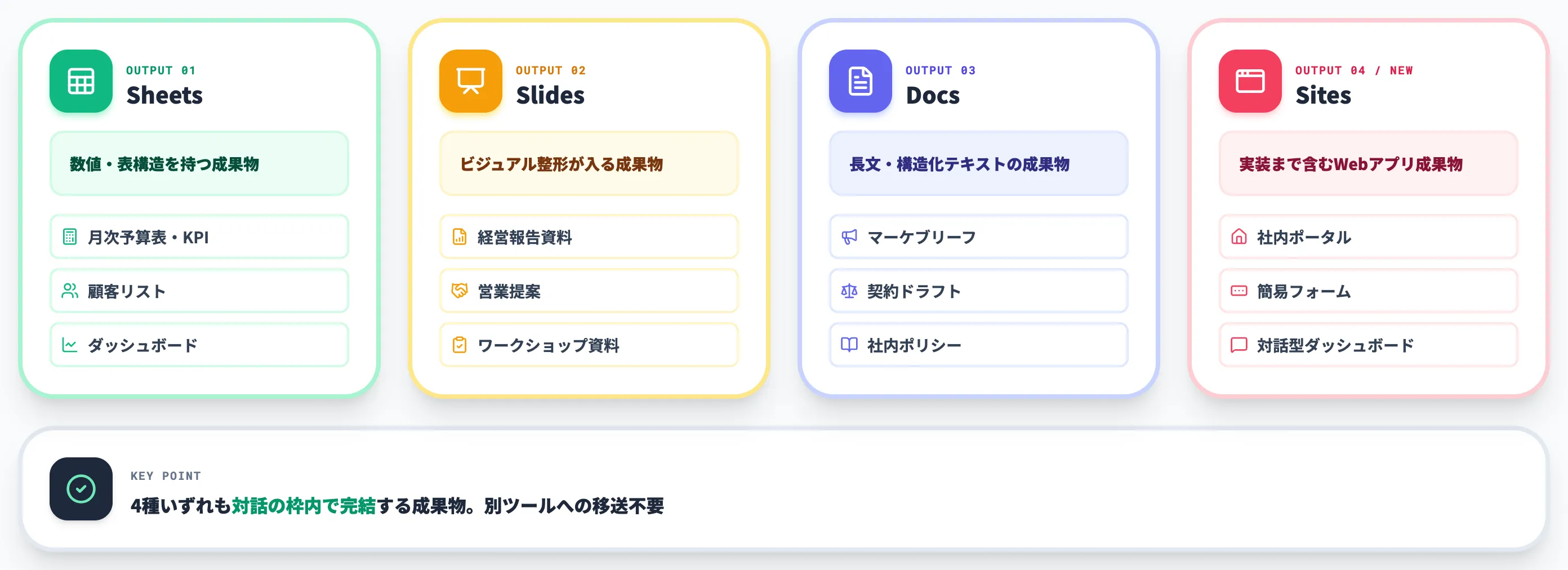The image size is (1568, 570).
Task: Click the OUTPUT 01 label
Action: (161, 70)
